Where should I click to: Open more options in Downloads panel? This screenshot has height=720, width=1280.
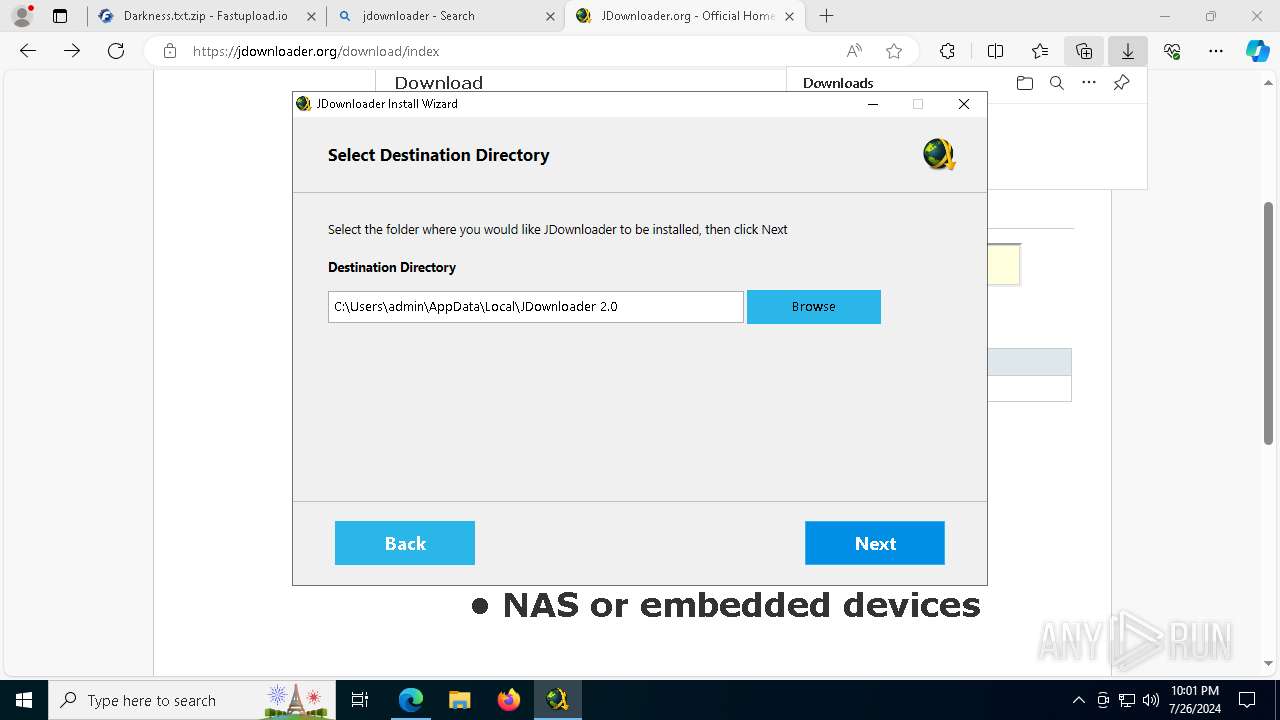pyautogui.click(x=1089, y=83)
